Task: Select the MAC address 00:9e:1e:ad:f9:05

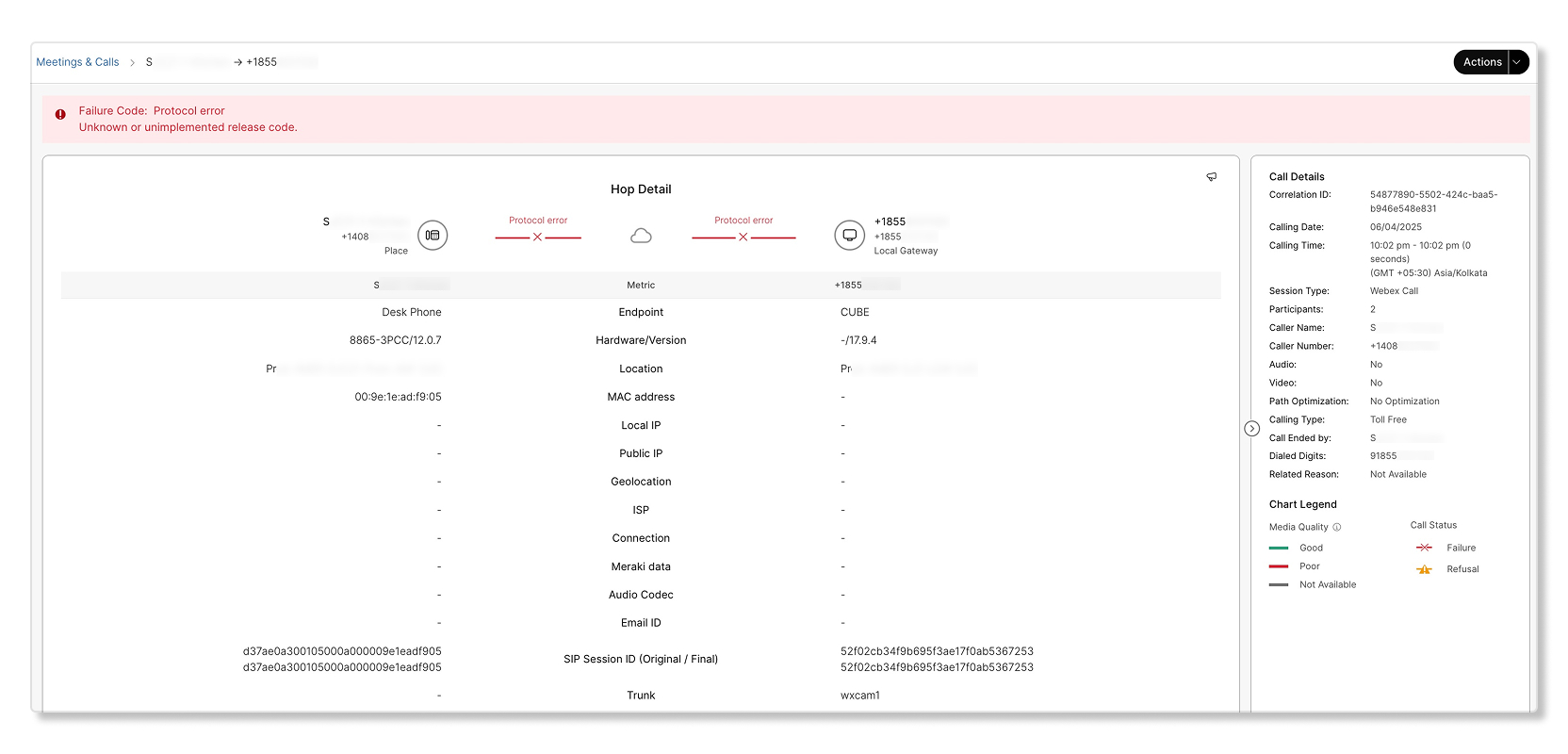Action: point(398,397)
